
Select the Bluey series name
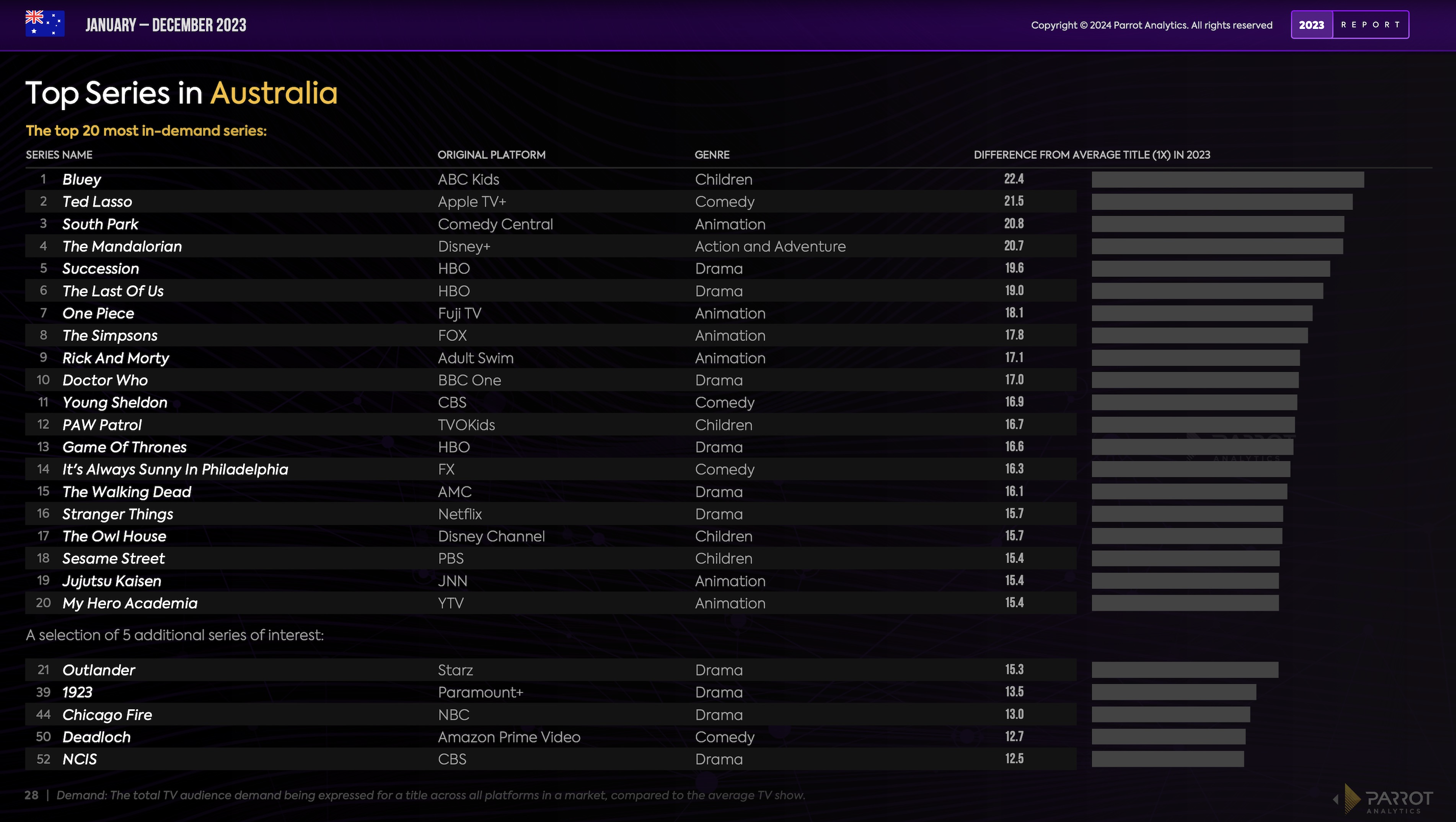click(82, 179)
